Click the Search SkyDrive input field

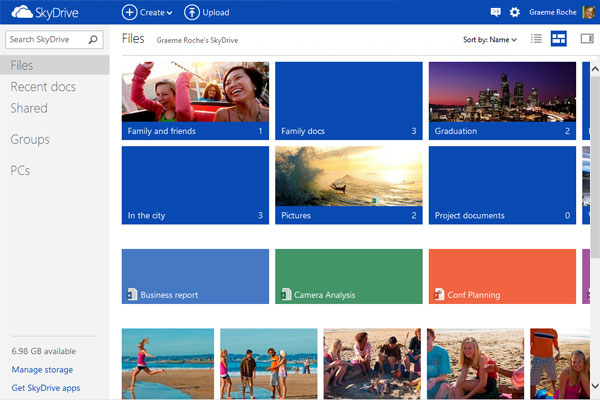click(x=47, y=40)
